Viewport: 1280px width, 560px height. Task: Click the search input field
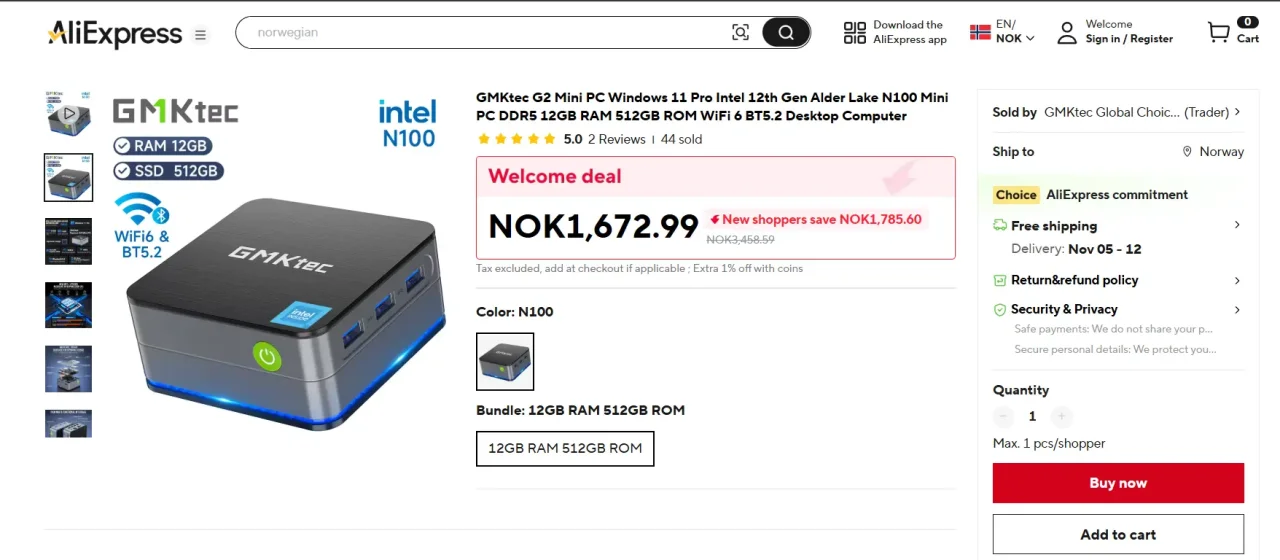click(480, 32)
